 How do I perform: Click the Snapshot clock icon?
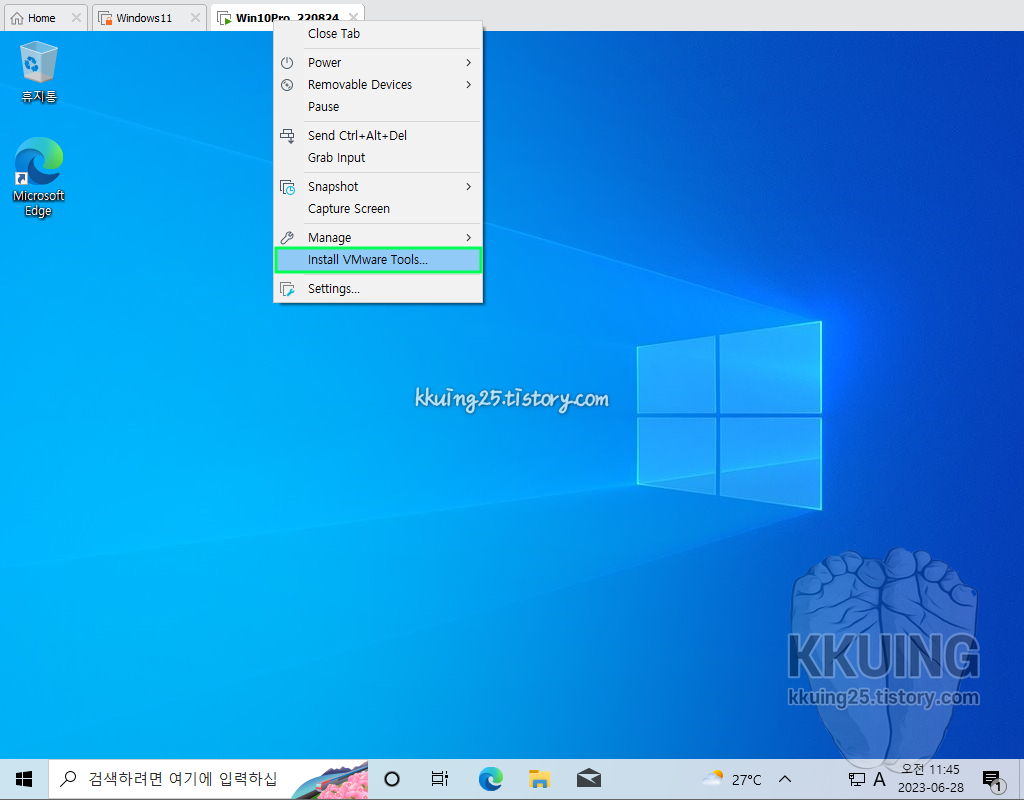click(x=287, y=187)
